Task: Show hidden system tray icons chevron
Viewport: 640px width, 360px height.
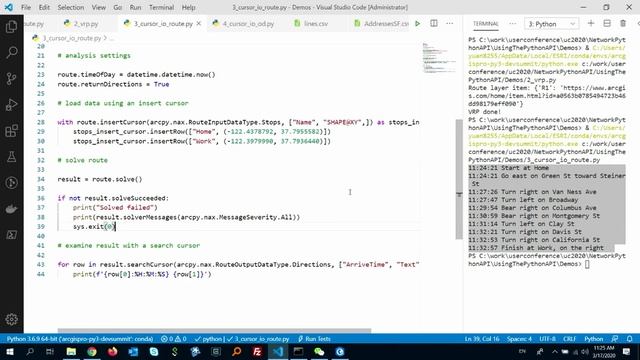Action: pyautogui.click(x=554, y=351)
